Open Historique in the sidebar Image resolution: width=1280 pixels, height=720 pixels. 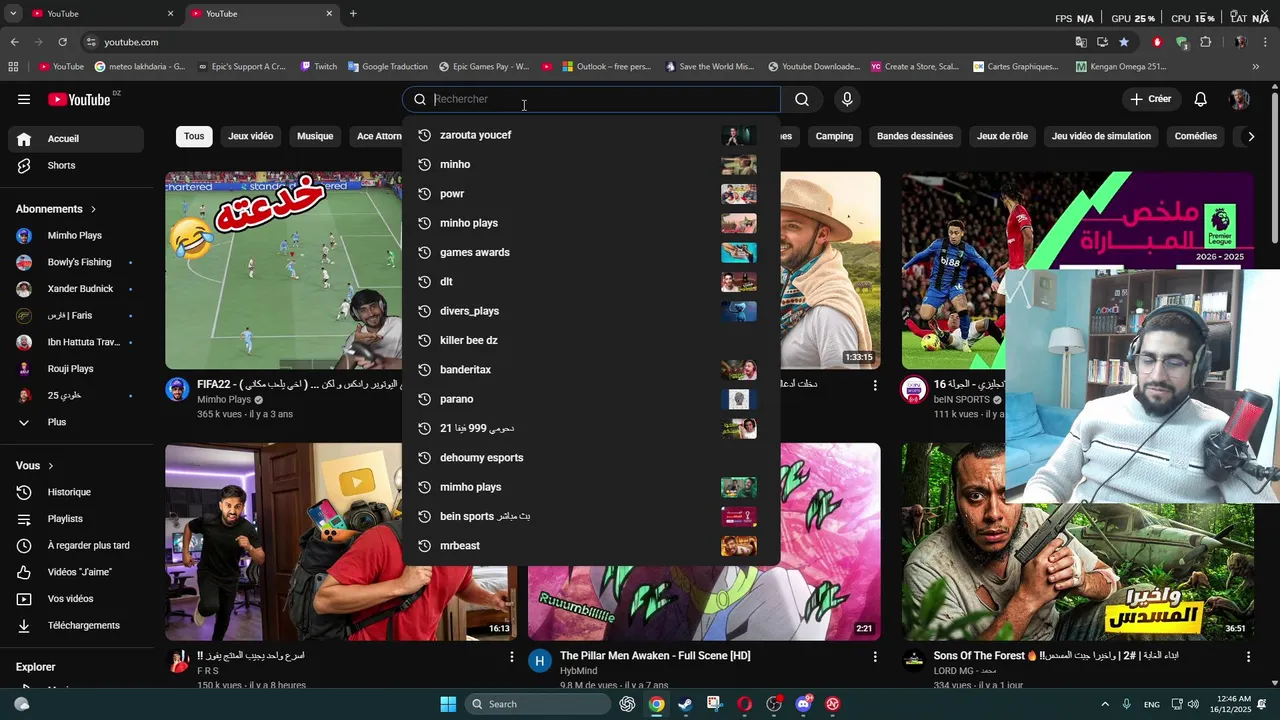coord(78,492)
